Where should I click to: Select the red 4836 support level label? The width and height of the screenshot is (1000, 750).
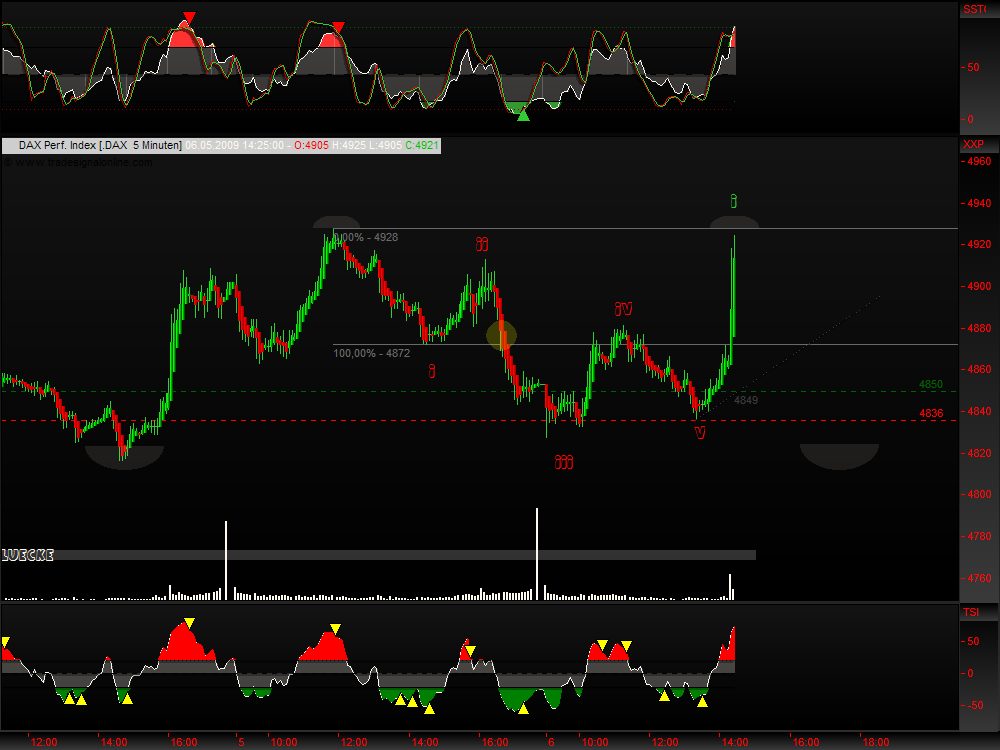point(931,412)
